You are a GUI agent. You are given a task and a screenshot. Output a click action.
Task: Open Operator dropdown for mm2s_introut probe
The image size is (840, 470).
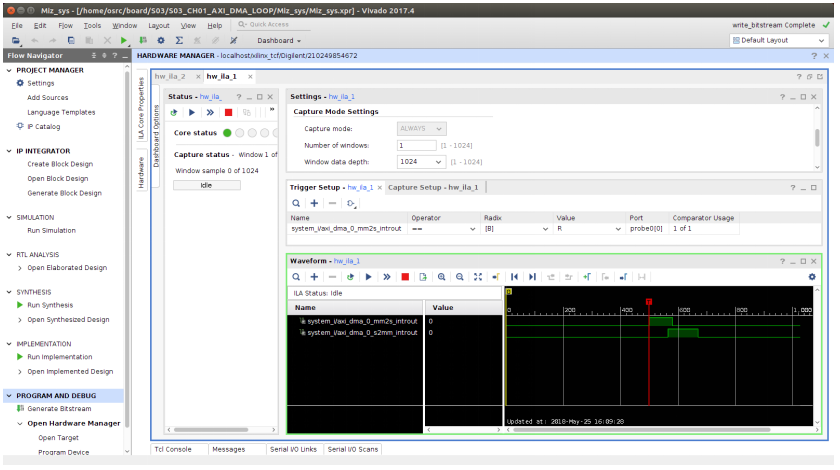[472, 229]
